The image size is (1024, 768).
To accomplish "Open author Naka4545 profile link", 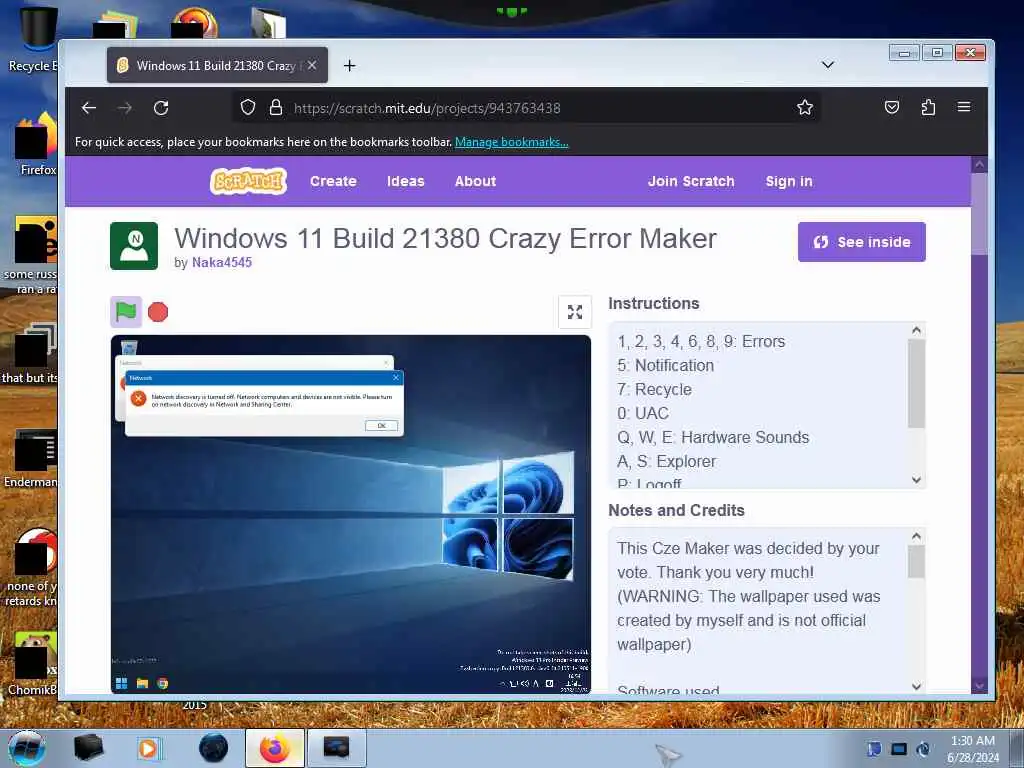I will pos(221,263).
